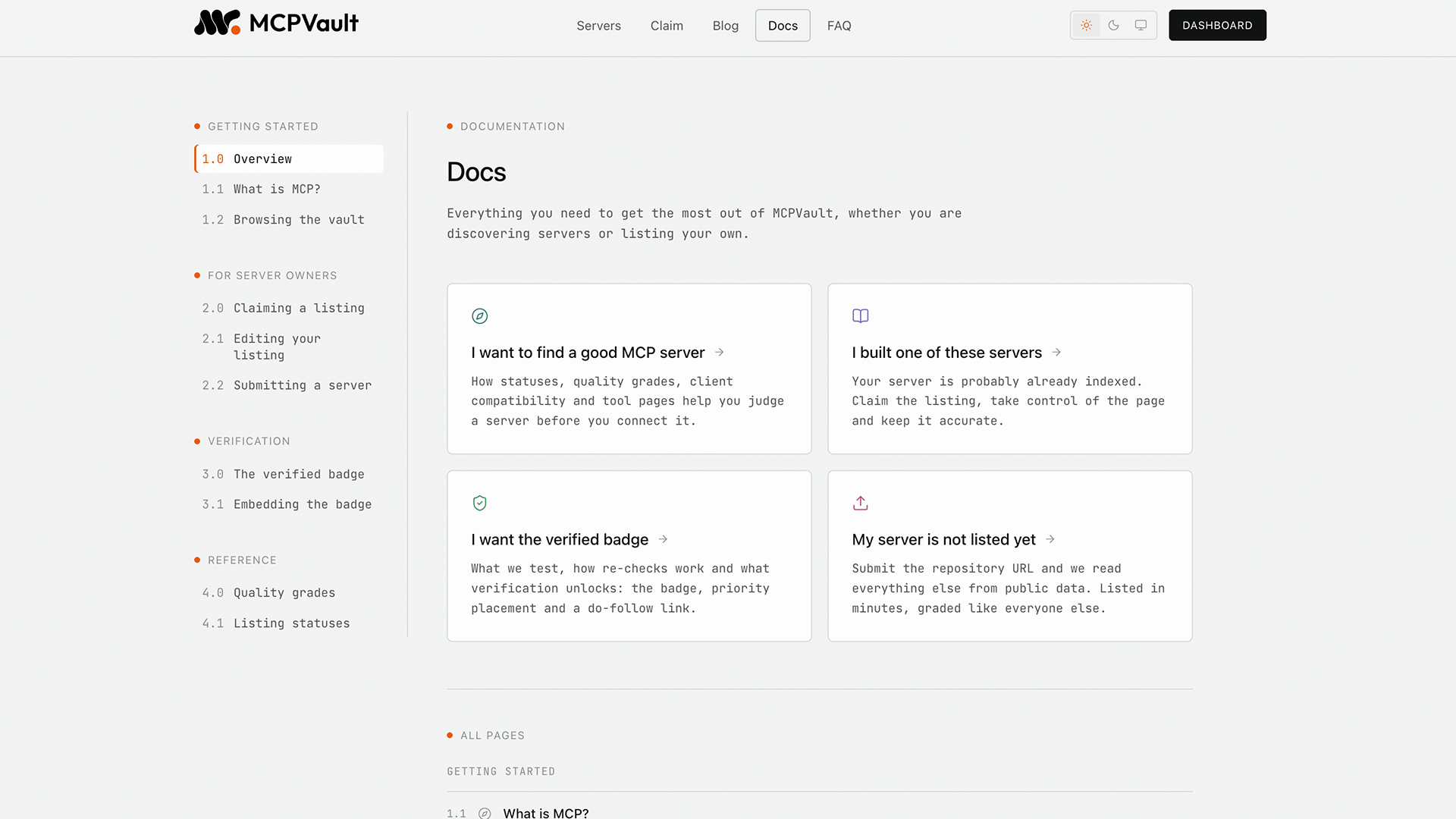Switch to light theme sun icon
Image resolution: width=1456 pixels, height=819 pixels.
coord(1086,25)
